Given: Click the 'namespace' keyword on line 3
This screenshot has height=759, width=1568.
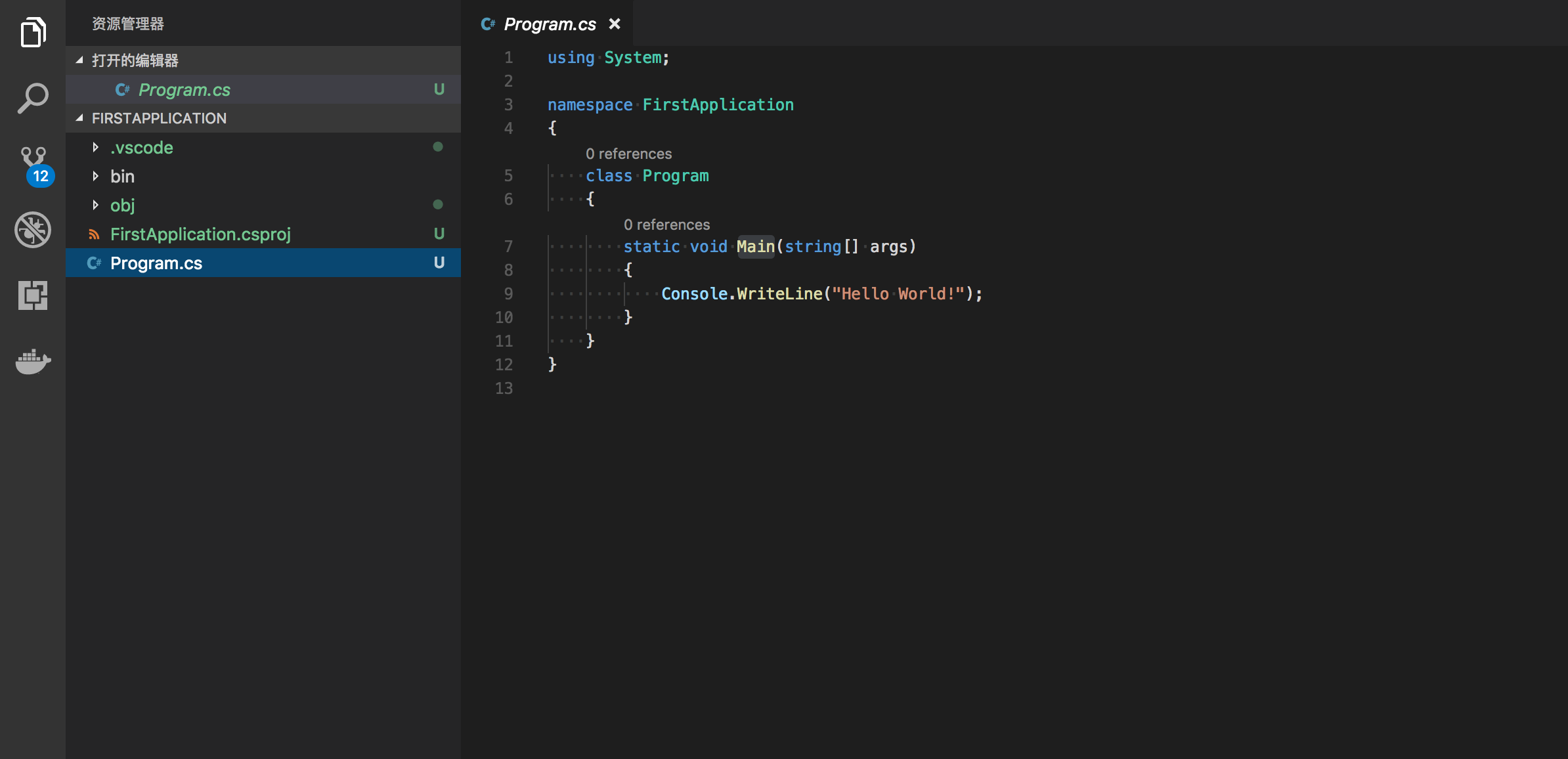Looking at the screenshot, I should 590,105.
